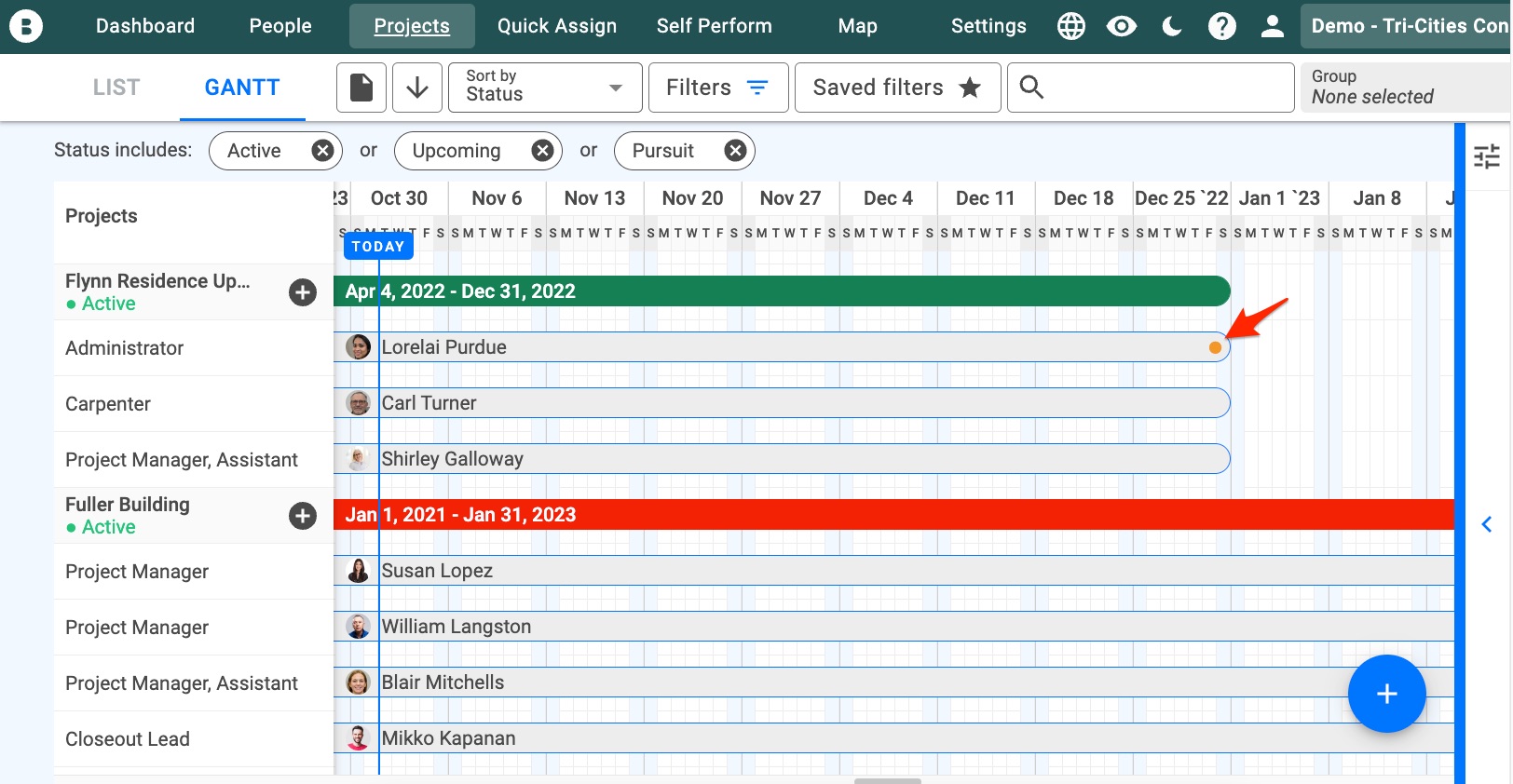Viewport: 1513px width, 784px height.
Task: Open the Filters button
Action: (x=718, y=88)
